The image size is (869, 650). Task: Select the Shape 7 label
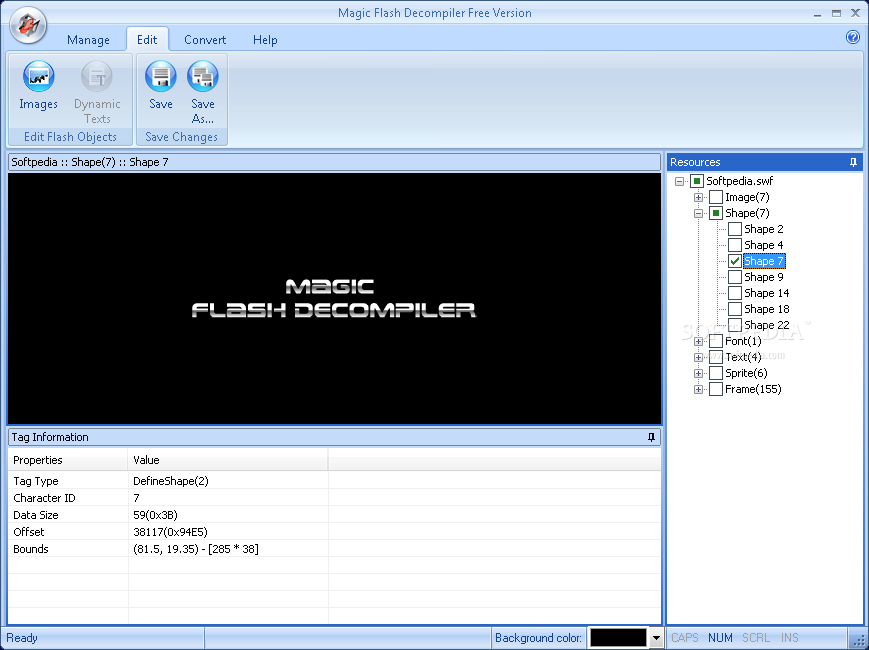[764, 262]
